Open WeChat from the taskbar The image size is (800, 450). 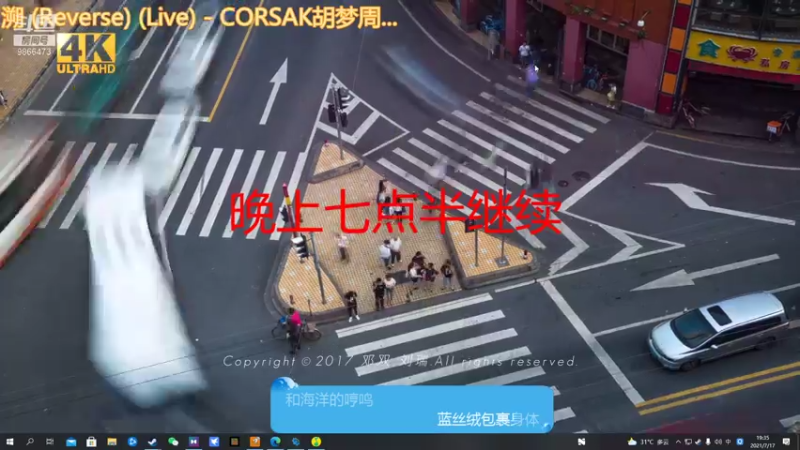coord(173,442)
